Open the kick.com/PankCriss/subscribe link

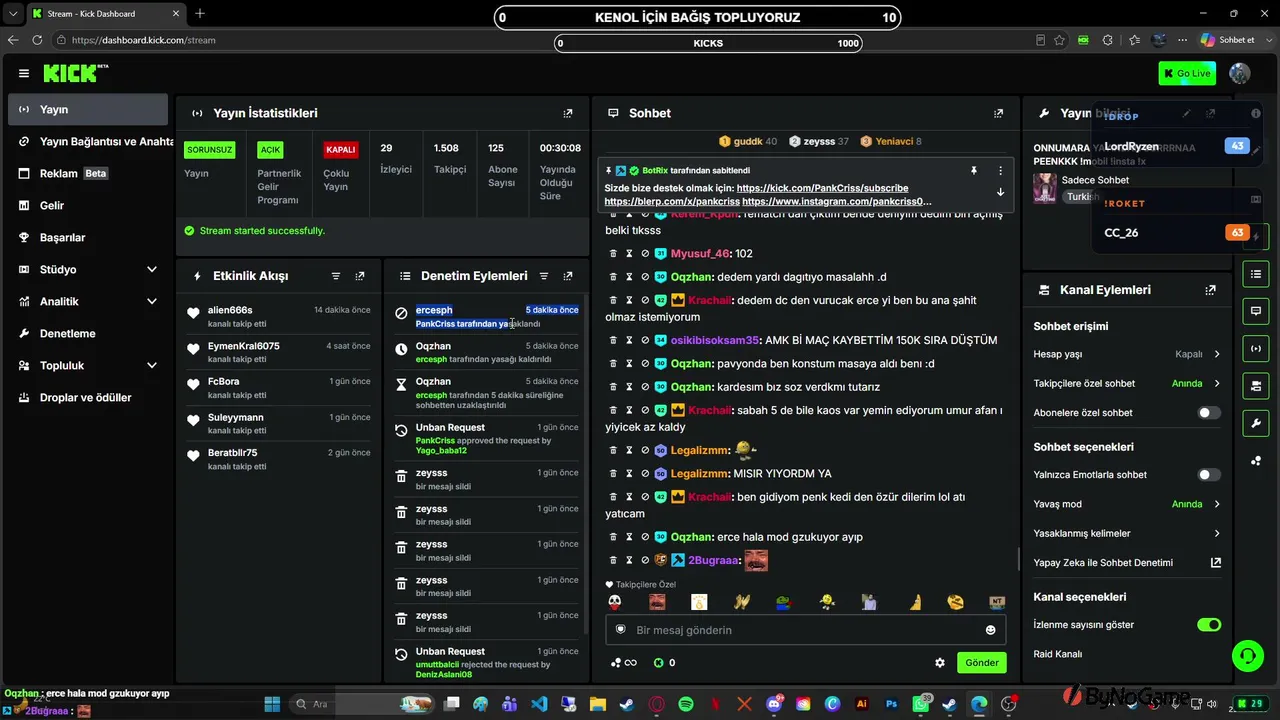click(822, 188)
